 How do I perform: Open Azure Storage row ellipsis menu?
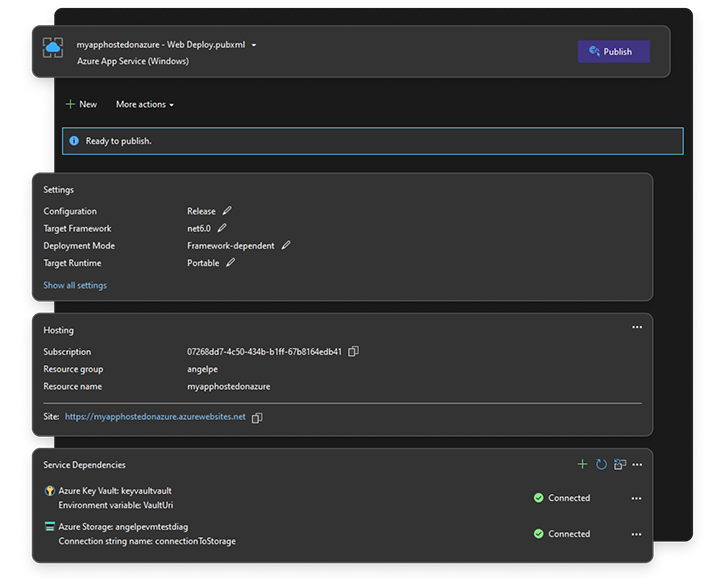pos(636,534)
